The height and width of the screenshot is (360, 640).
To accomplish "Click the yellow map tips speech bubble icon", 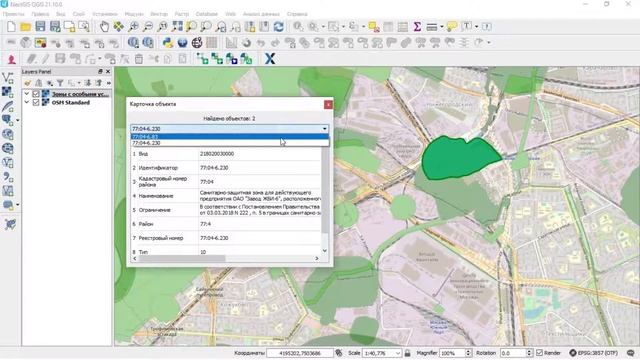I will (451, 27).
